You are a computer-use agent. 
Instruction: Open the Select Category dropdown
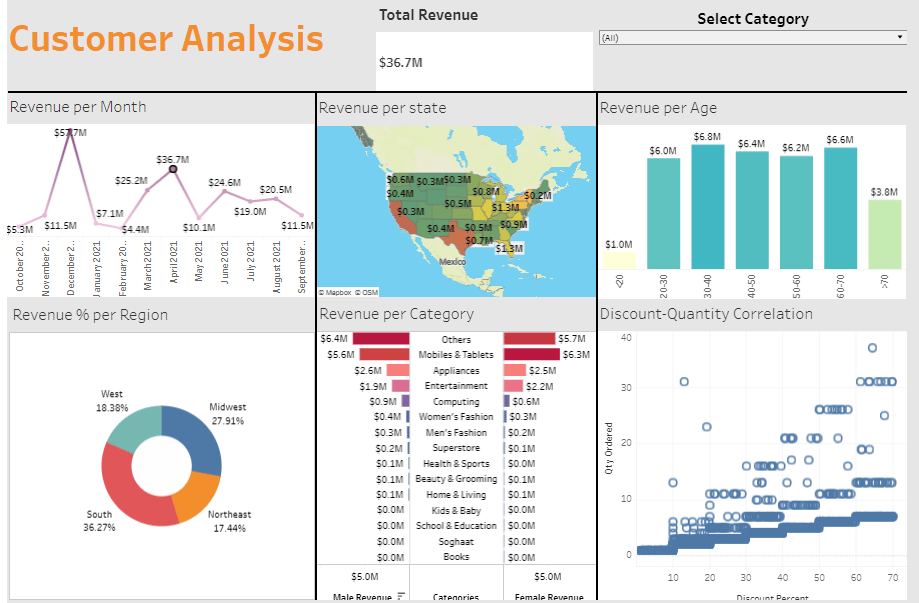pyautogui.click(x=751, y=37)
